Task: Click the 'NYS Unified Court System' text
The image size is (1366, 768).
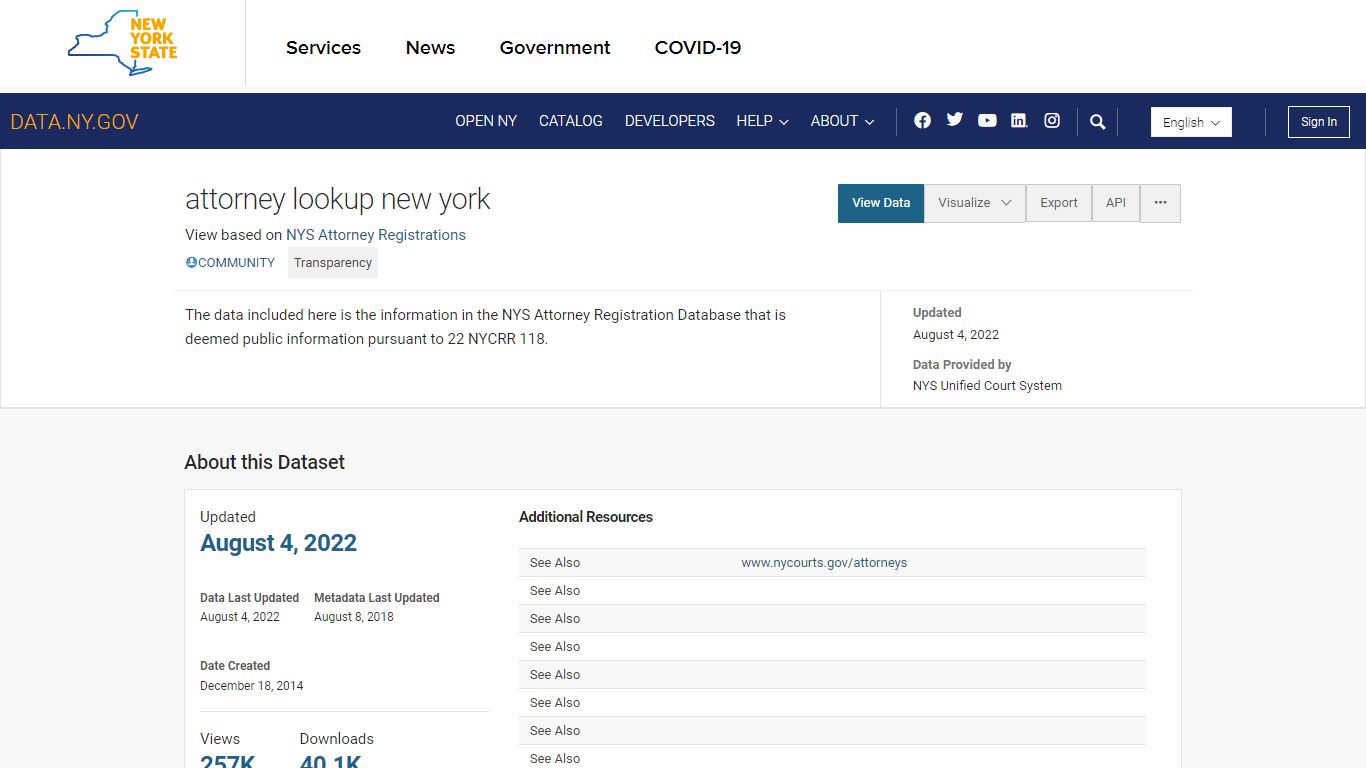Action: pyautogui.click(x=987, y=386)
